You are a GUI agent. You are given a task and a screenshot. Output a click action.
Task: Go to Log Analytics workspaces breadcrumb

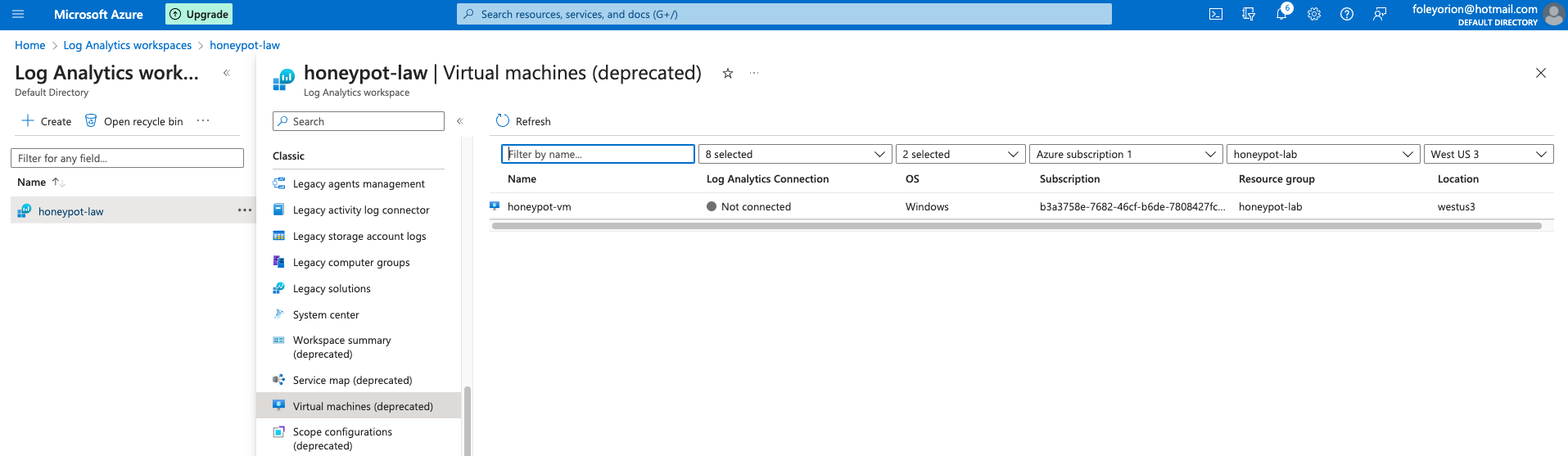click(x=128, y=45)
